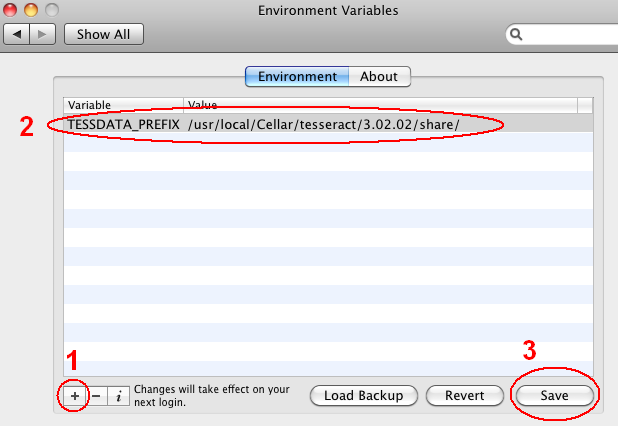Viewport: 618px width, 426px height.
Task: Sort by Value column header
Action: (381, 105)
